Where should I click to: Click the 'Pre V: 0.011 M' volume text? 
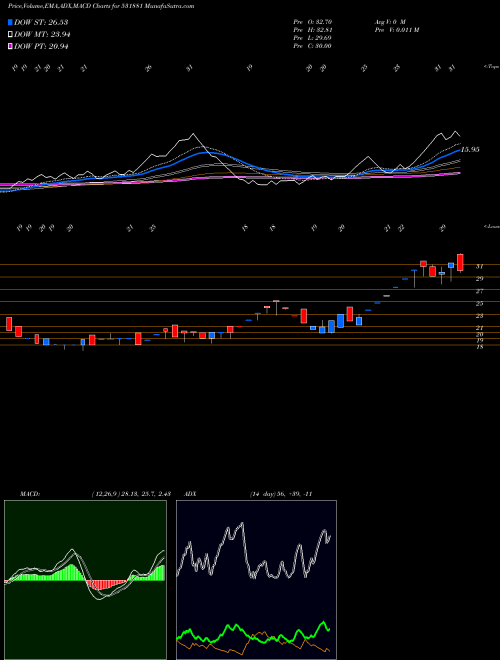click(x=396, y=30)
